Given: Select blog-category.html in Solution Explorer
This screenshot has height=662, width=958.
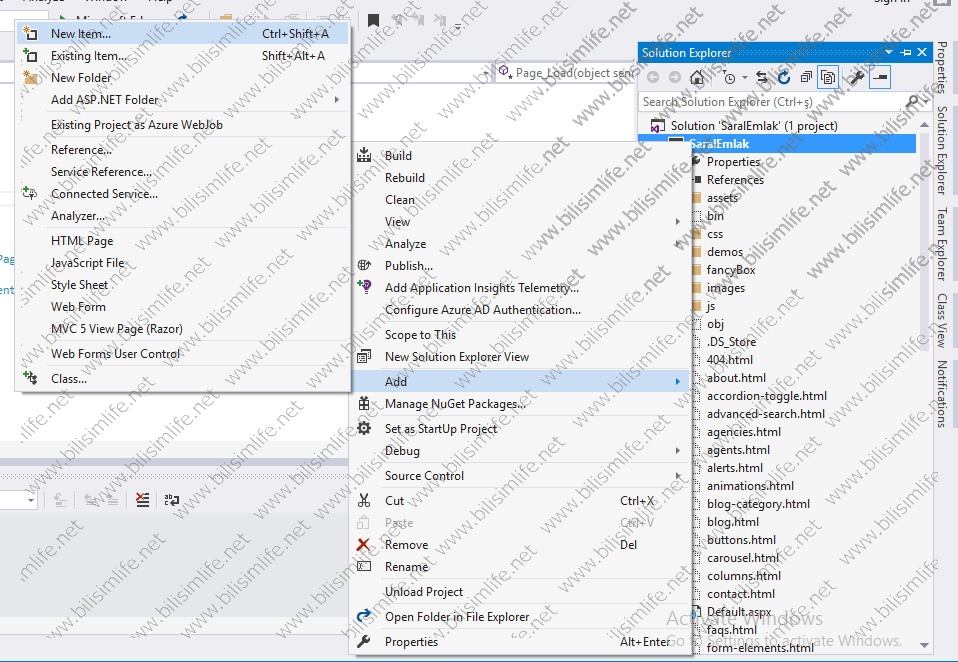Looking at the screenshot, I should (x=758, y=504).
